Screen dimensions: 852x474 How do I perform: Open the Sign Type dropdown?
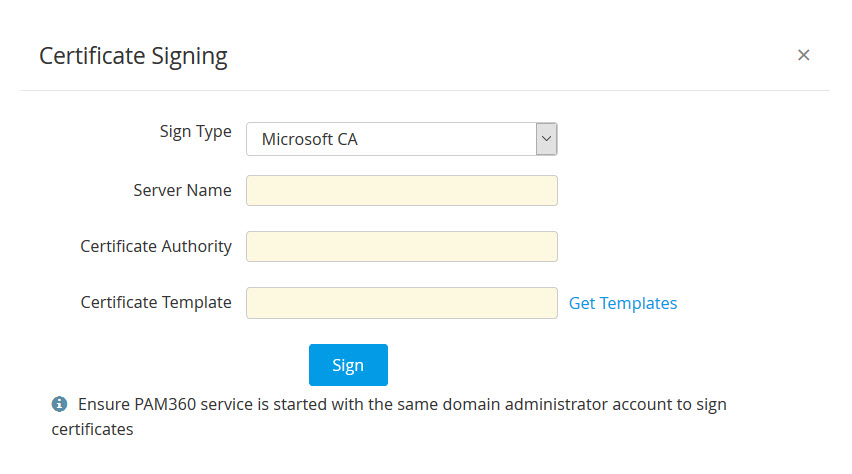pos(400,140)
